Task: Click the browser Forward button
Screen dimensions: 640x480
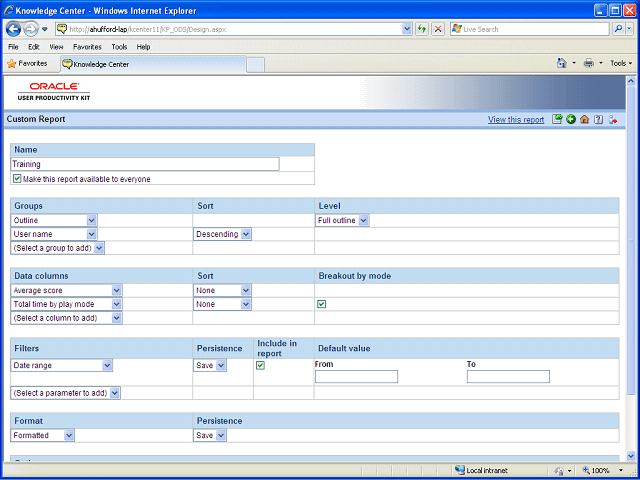Action: (30, 29)
